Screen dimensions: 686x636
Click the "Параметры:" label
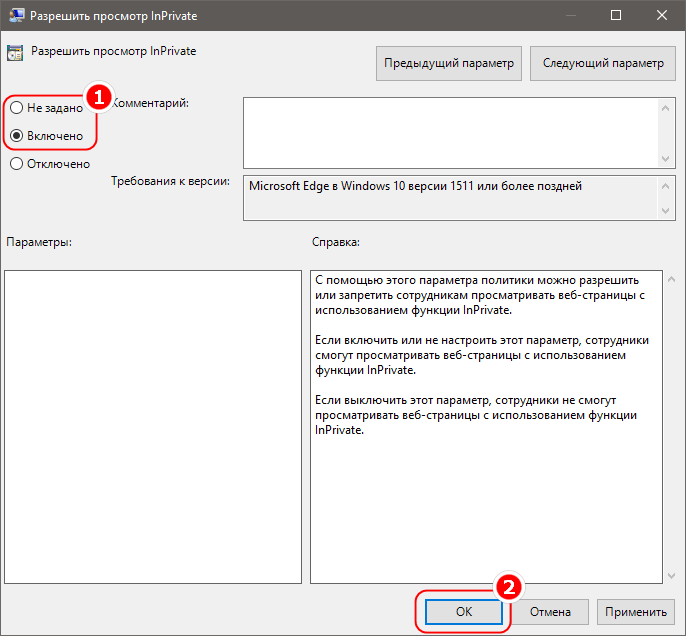(39, 242)
